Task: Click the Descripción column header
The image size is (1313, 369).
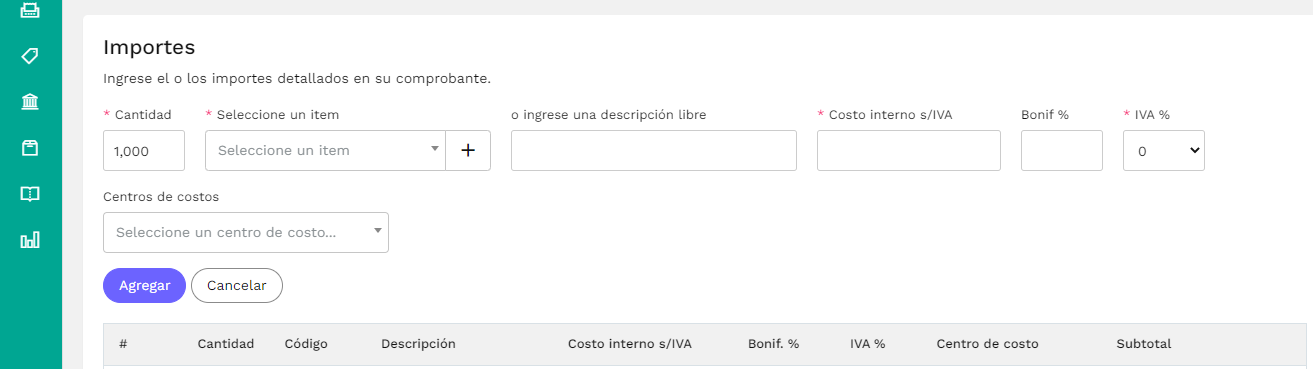Action: click(x=418, y=344)
